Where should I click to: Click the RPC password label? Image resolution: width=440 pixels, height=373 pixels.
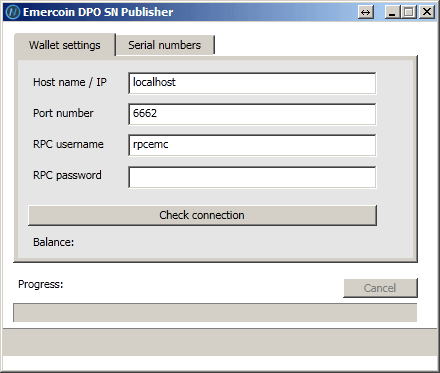coord(67,175)
